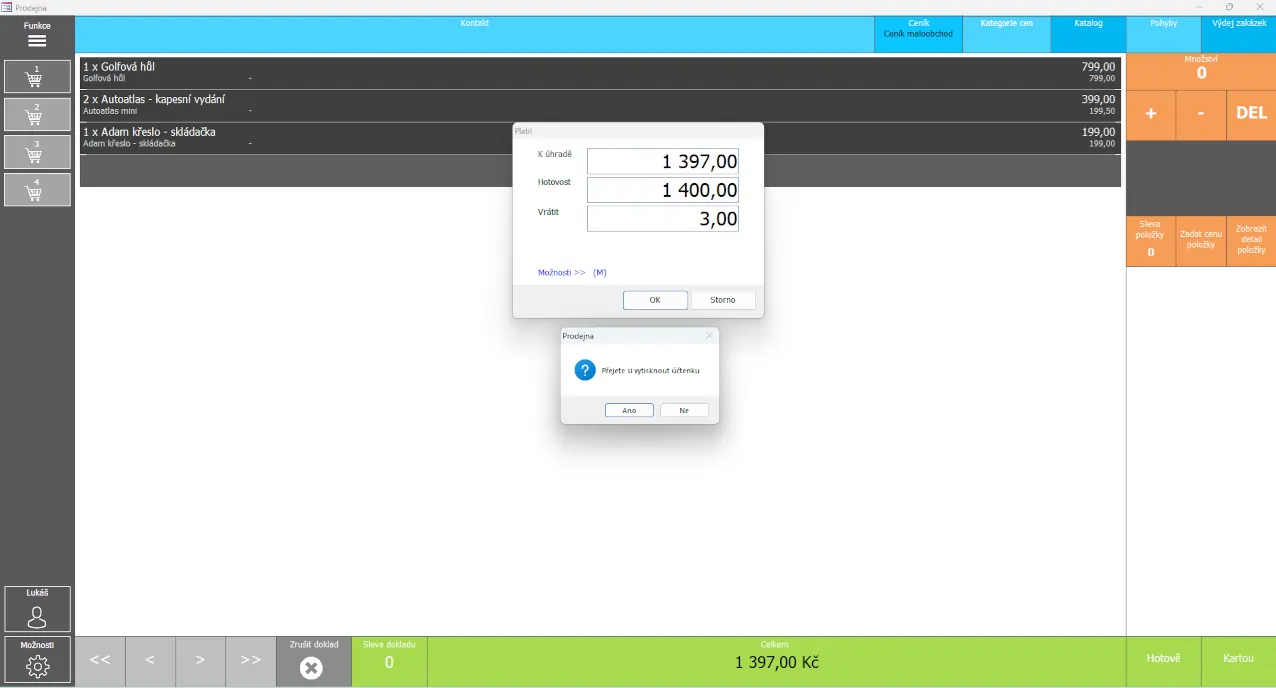Screen dimensions: 1276x688
Task: Jump to the first item with << button
Action: tap(100, 660)
